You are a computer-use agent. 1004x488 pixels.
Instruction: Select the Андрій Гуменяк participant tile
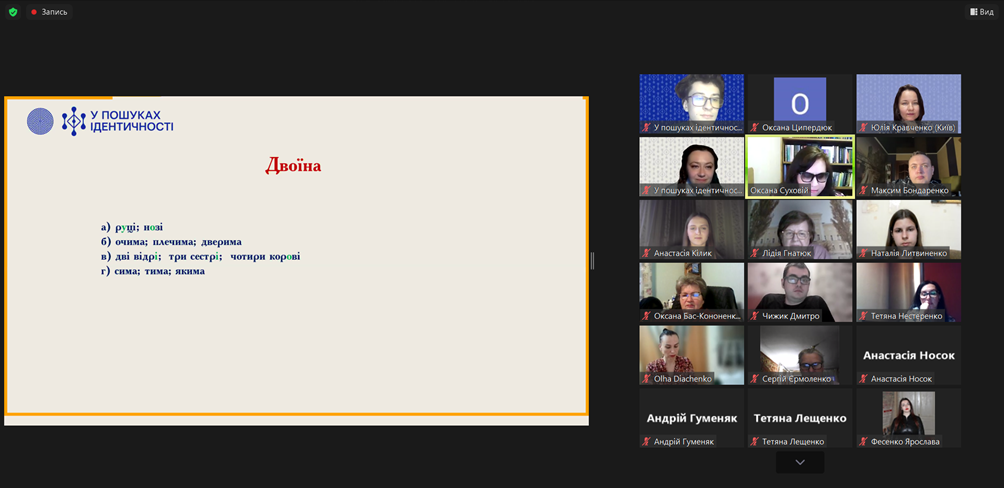(692, 417)
